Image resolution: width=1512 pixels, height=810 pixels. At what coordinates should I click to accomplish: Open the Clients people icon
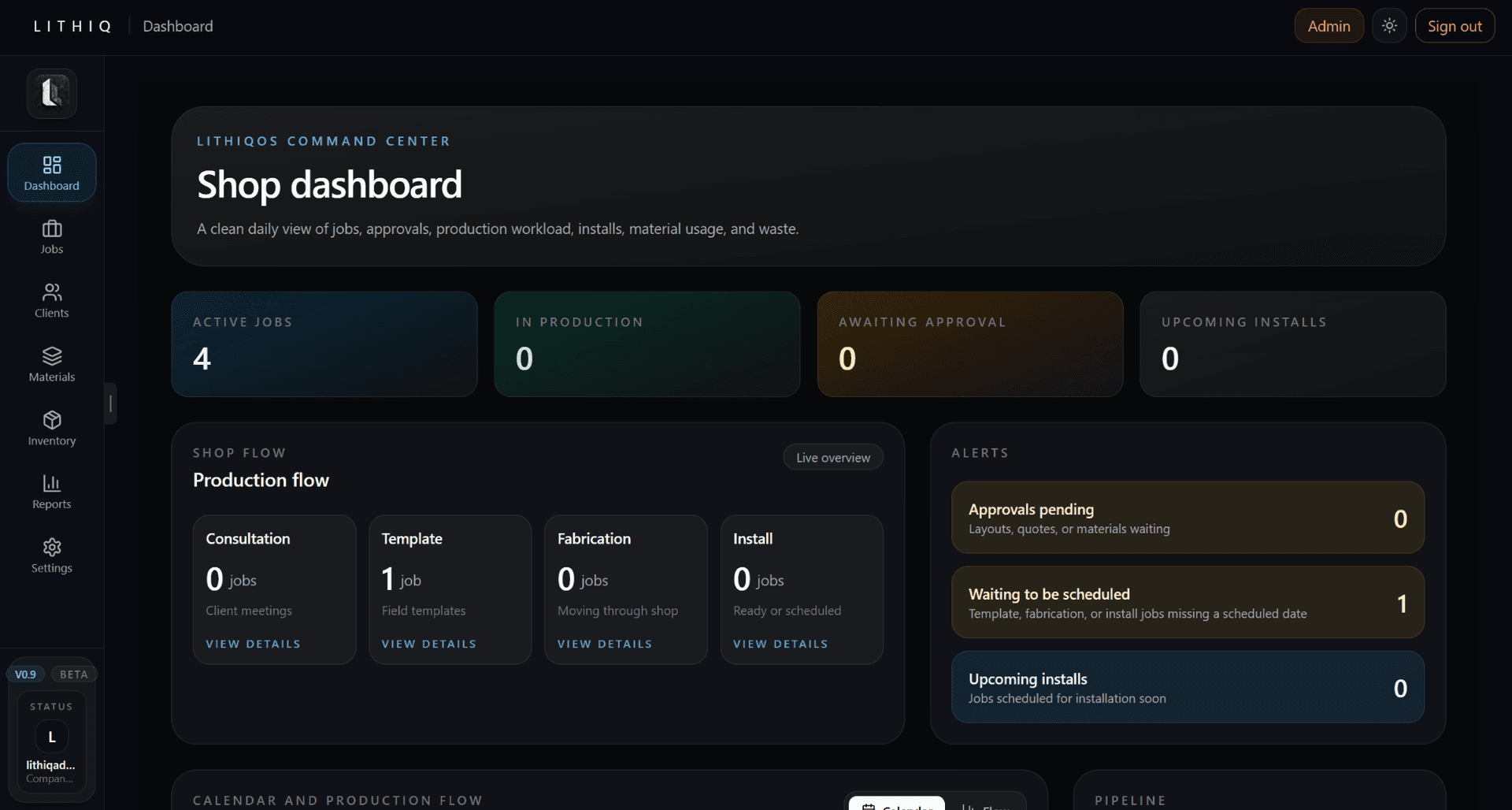[x=52, y=292]
